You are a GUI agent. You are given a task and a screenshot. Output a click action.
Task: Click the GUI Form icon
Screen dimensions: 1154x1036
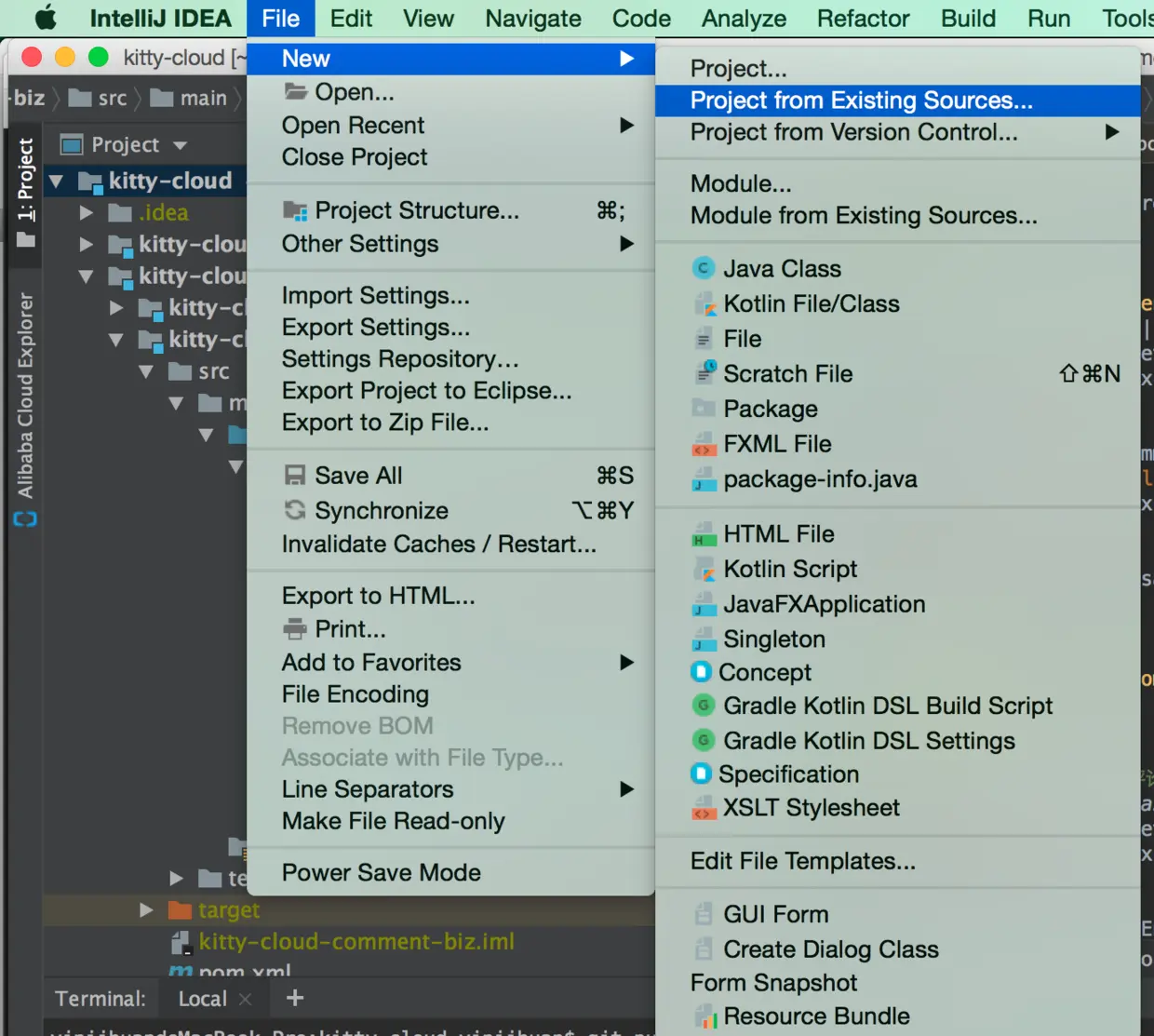click(704, 914)
